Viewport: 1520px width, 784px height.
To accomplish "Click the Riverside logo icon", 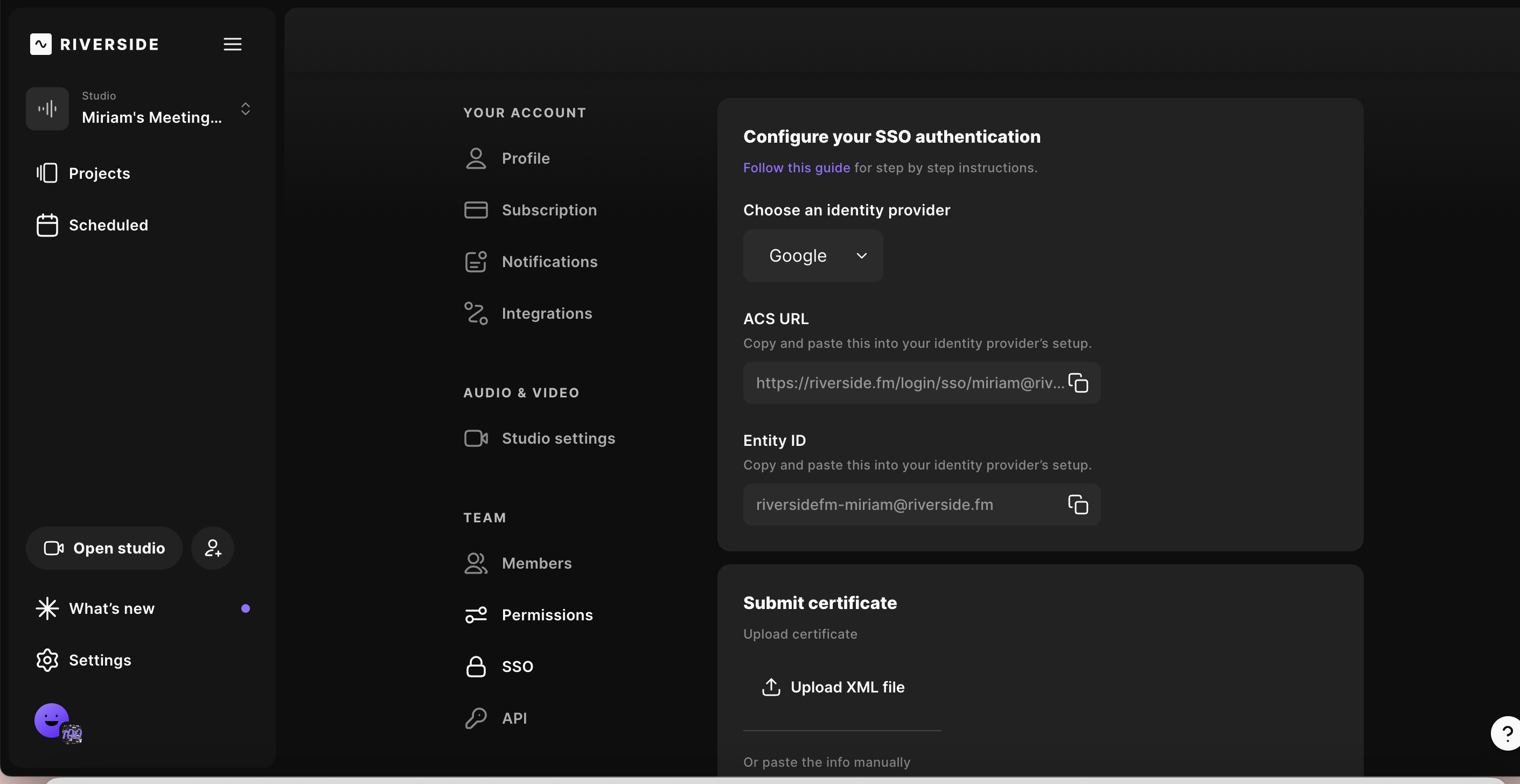I will click(x=41, y=44).
